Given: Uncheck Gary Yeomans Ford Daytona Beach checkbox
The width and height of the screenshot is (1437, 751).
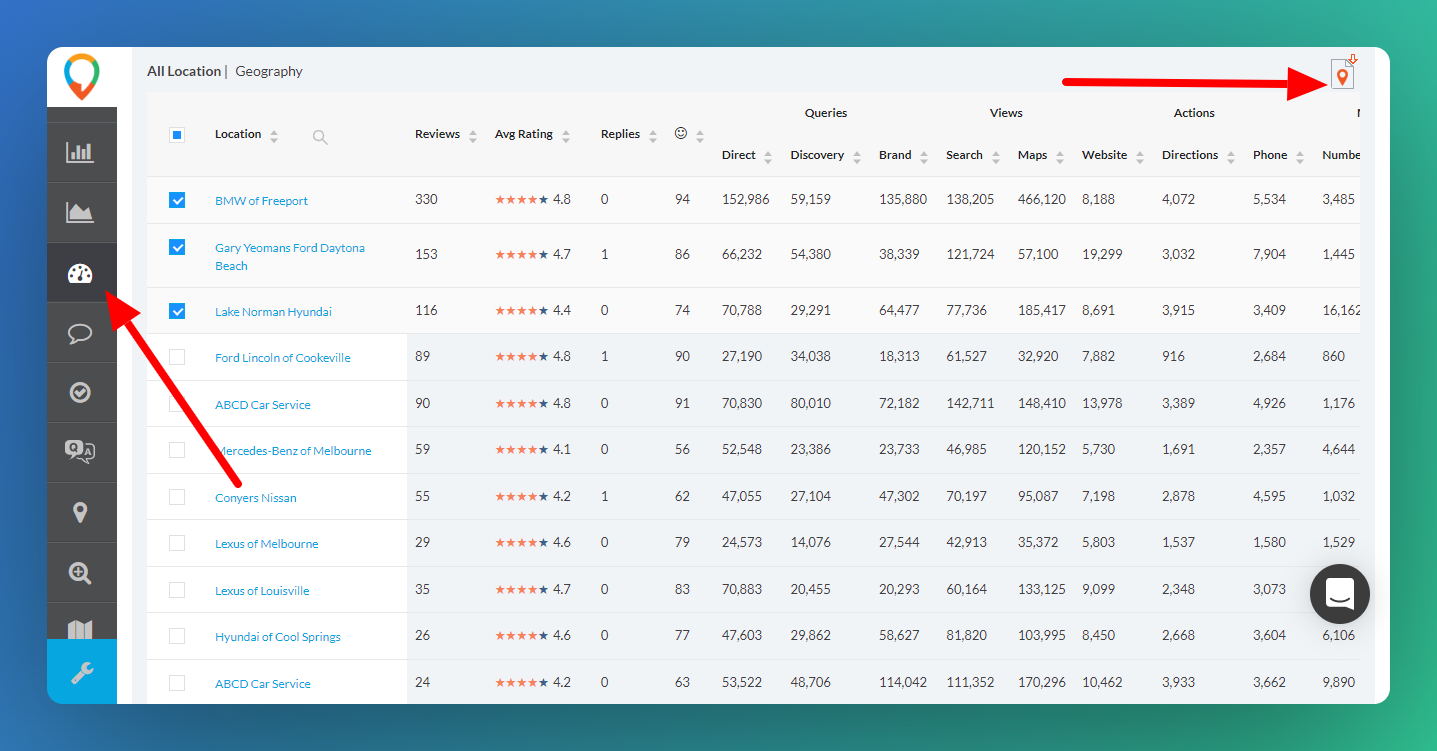Looking at the screenshot, I should [x=177, y=247].
